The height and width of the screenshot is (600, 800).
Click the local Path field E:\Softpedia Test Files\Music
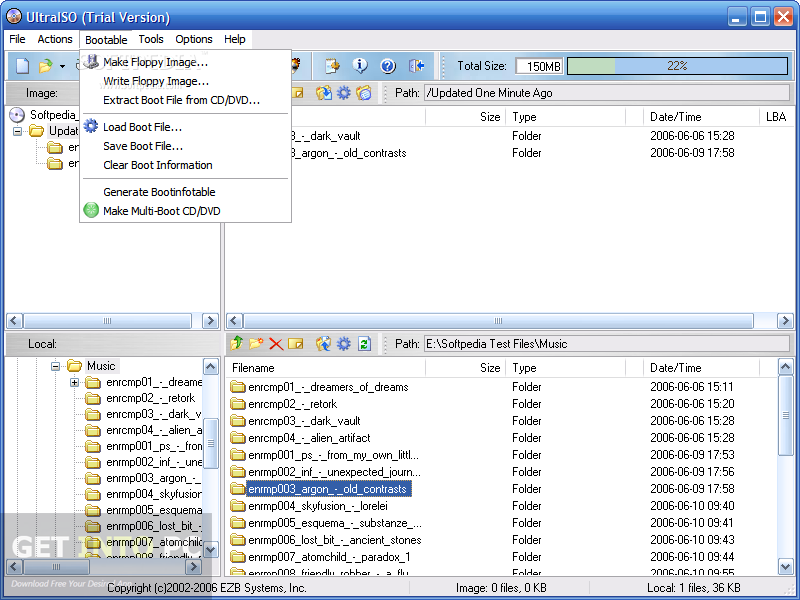click(607, 344)
